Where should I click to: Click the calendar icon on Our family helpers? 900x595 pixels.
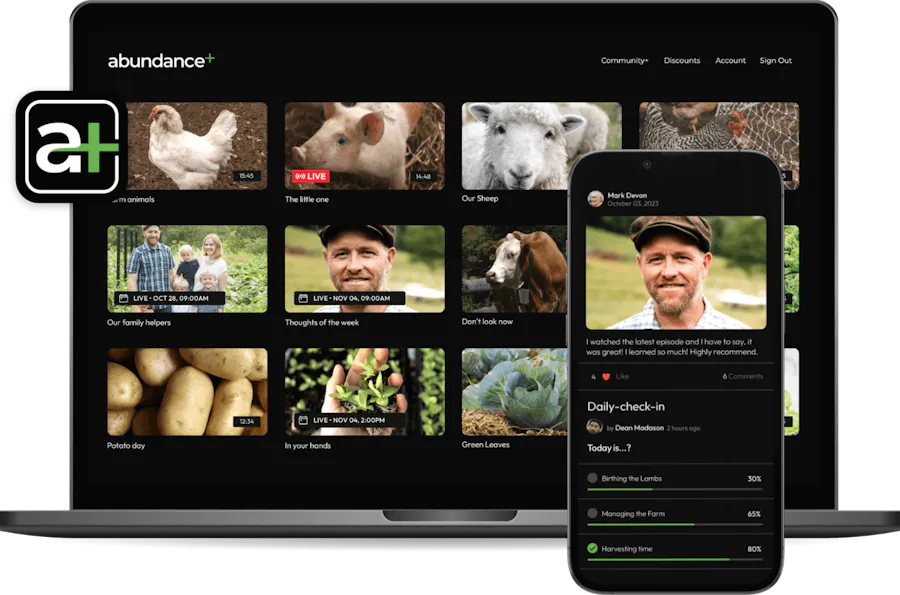pyautogui.click(x=123, y=295)
